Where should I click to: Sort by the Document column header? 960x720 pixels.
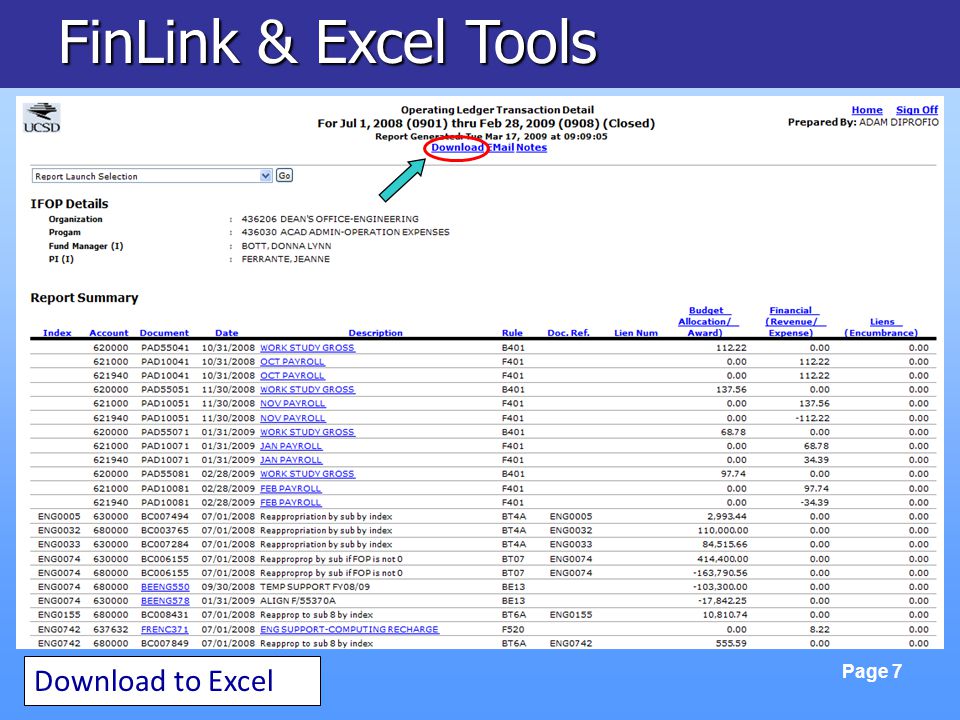(x=164, y=332)
